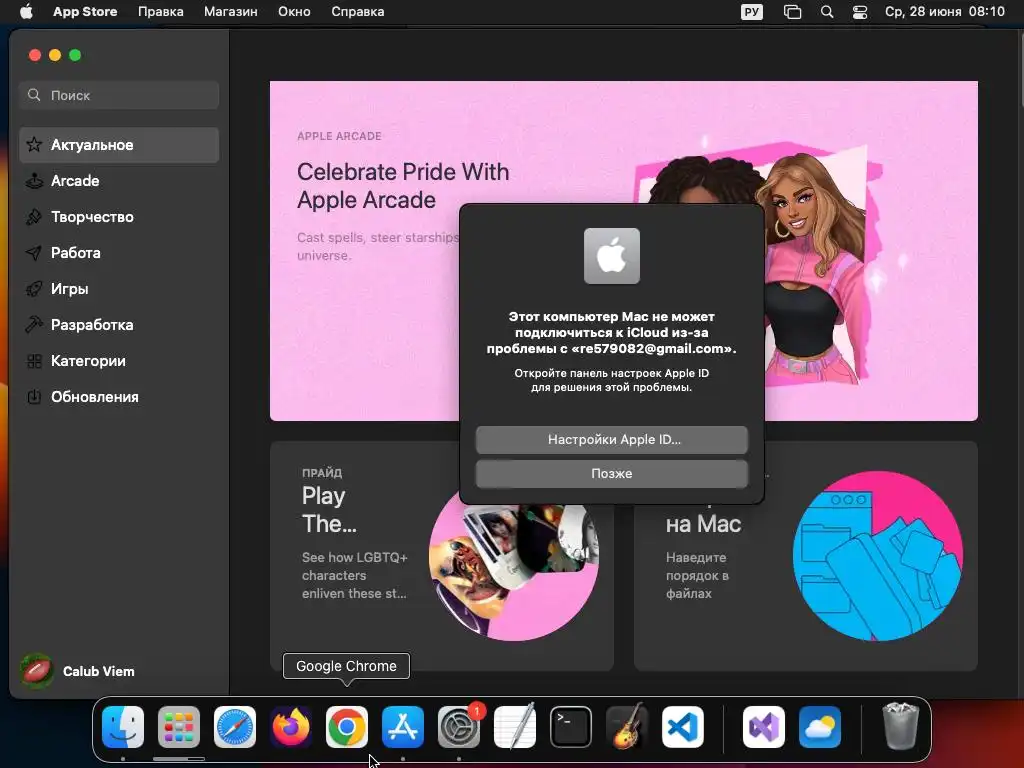Open the Arcade sidebar section
1024x768 pixels.
[x=119, y=181]
